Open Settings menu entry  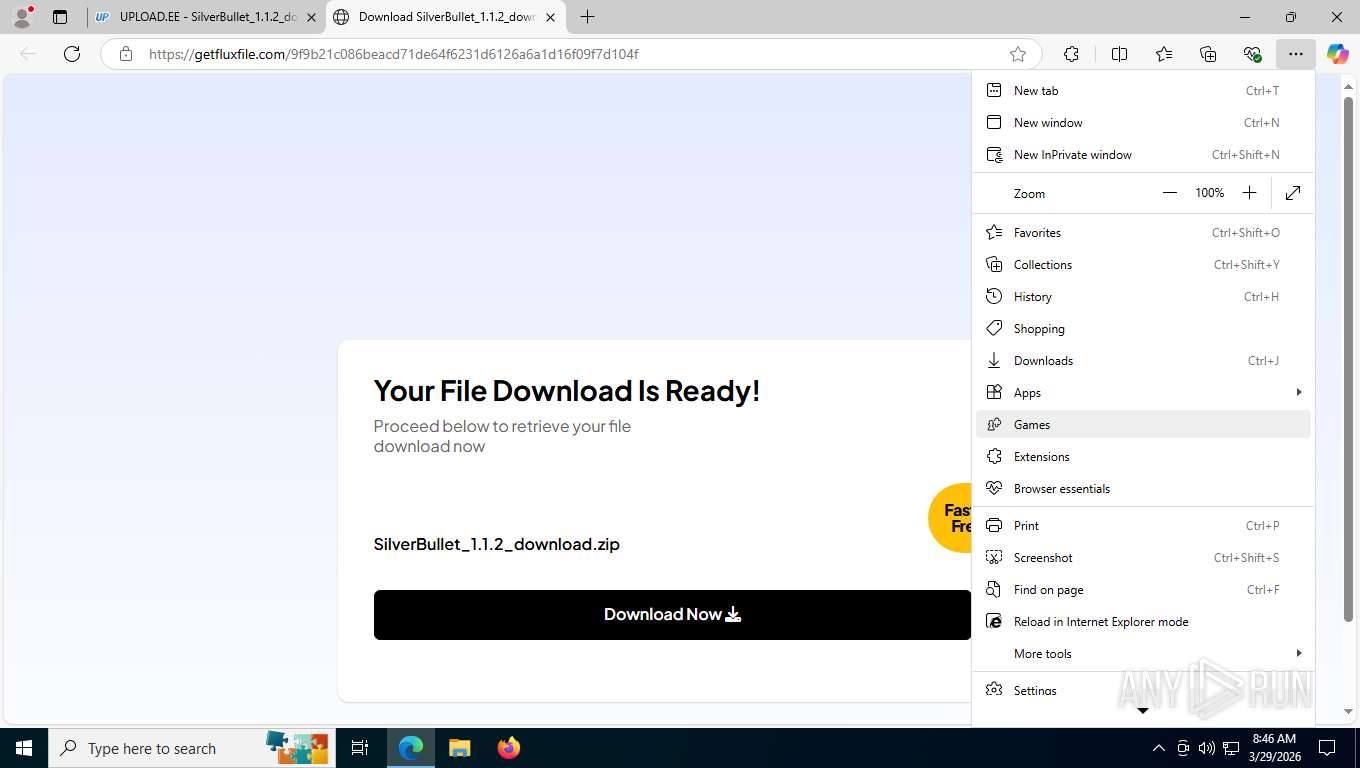coord(1143,690)
